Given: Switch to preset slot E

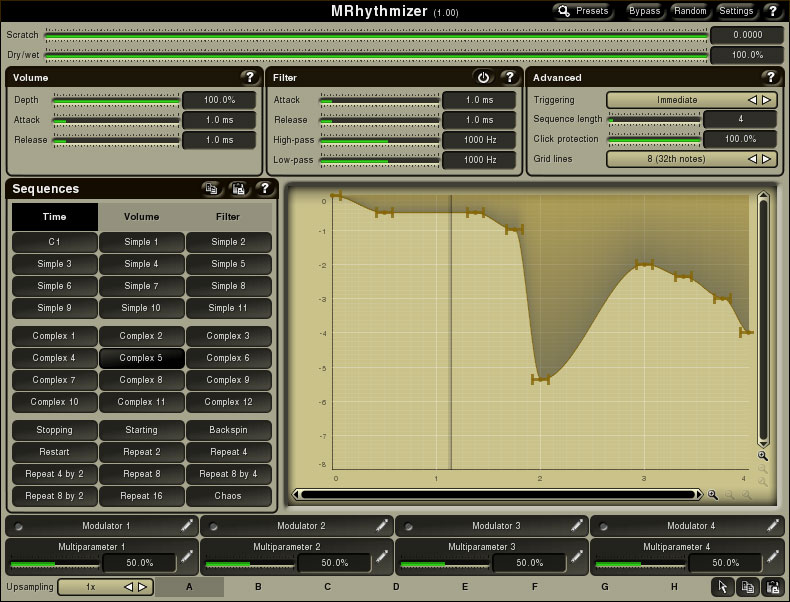Looking at the screenshot, I should click(x=465, y=587).
